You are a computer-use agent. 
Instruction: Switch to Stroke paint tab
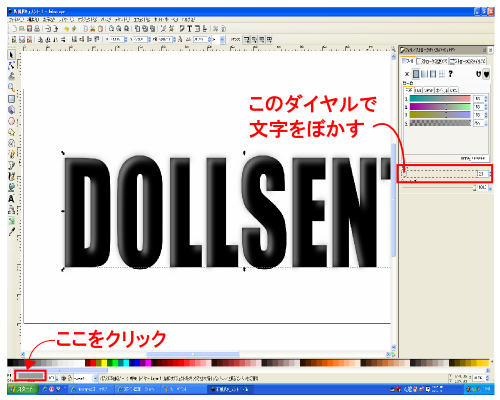(432, 61)
